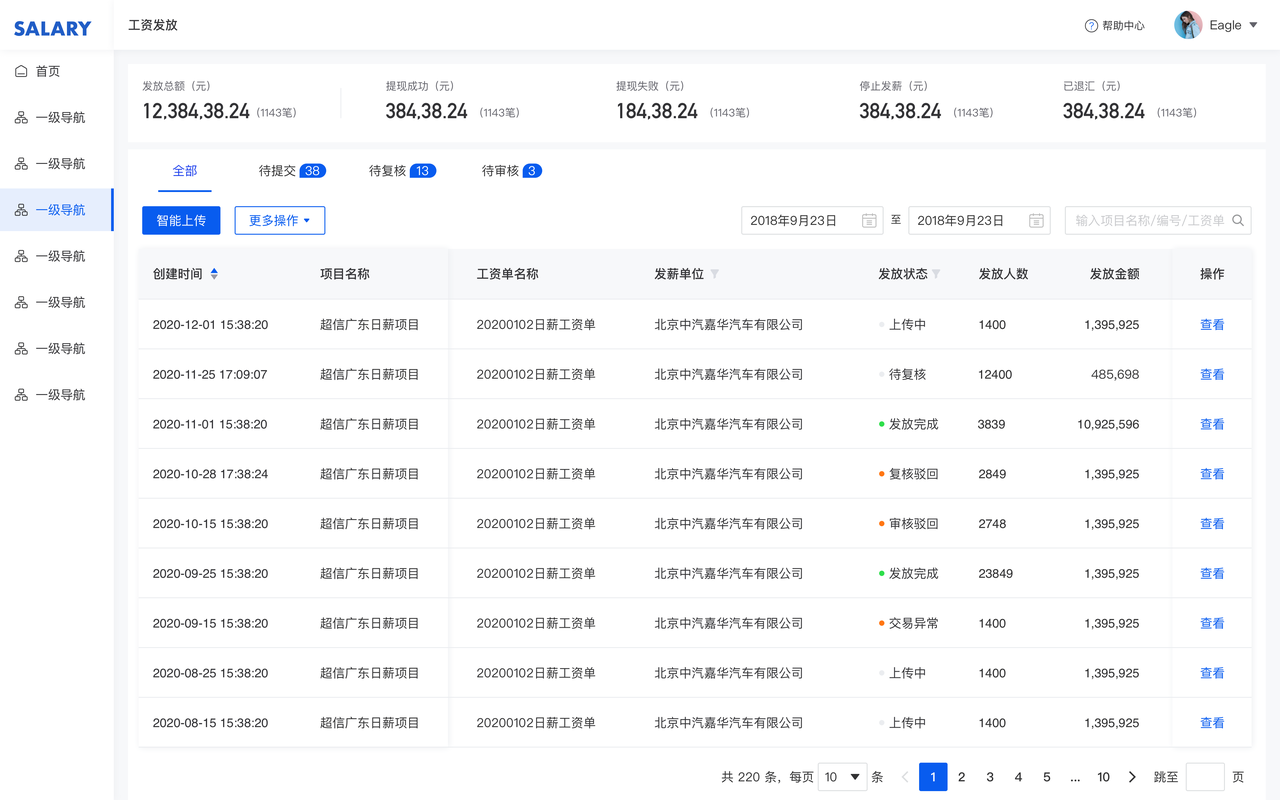Click the home icon beside 首页
Screen dimensions: 1280x800
[21, 71]
